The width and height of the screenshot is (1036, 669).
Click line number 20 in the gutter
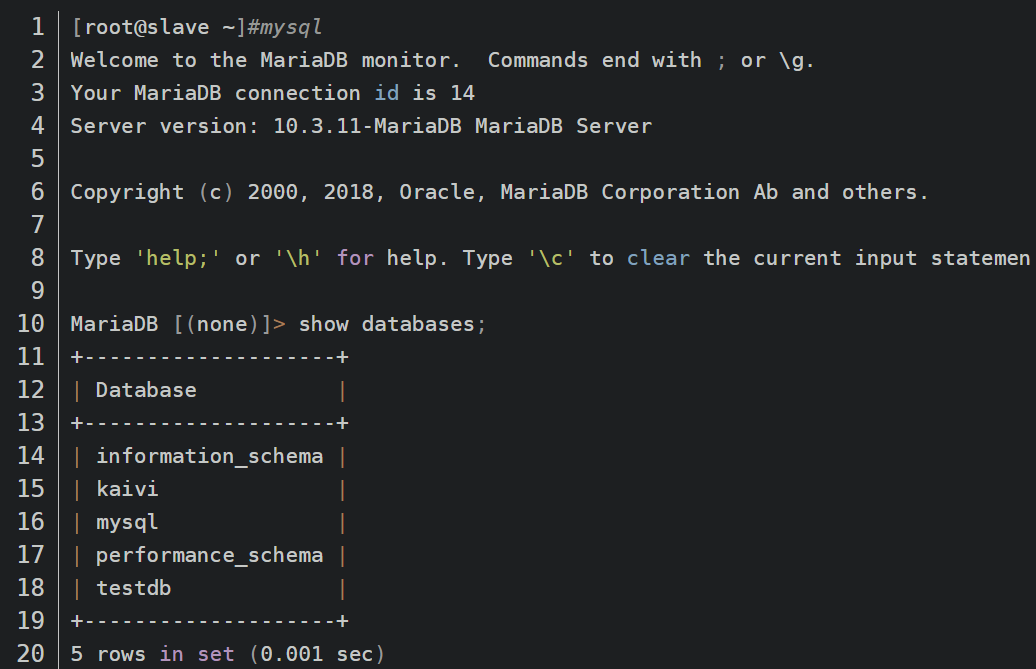[31, 654]
